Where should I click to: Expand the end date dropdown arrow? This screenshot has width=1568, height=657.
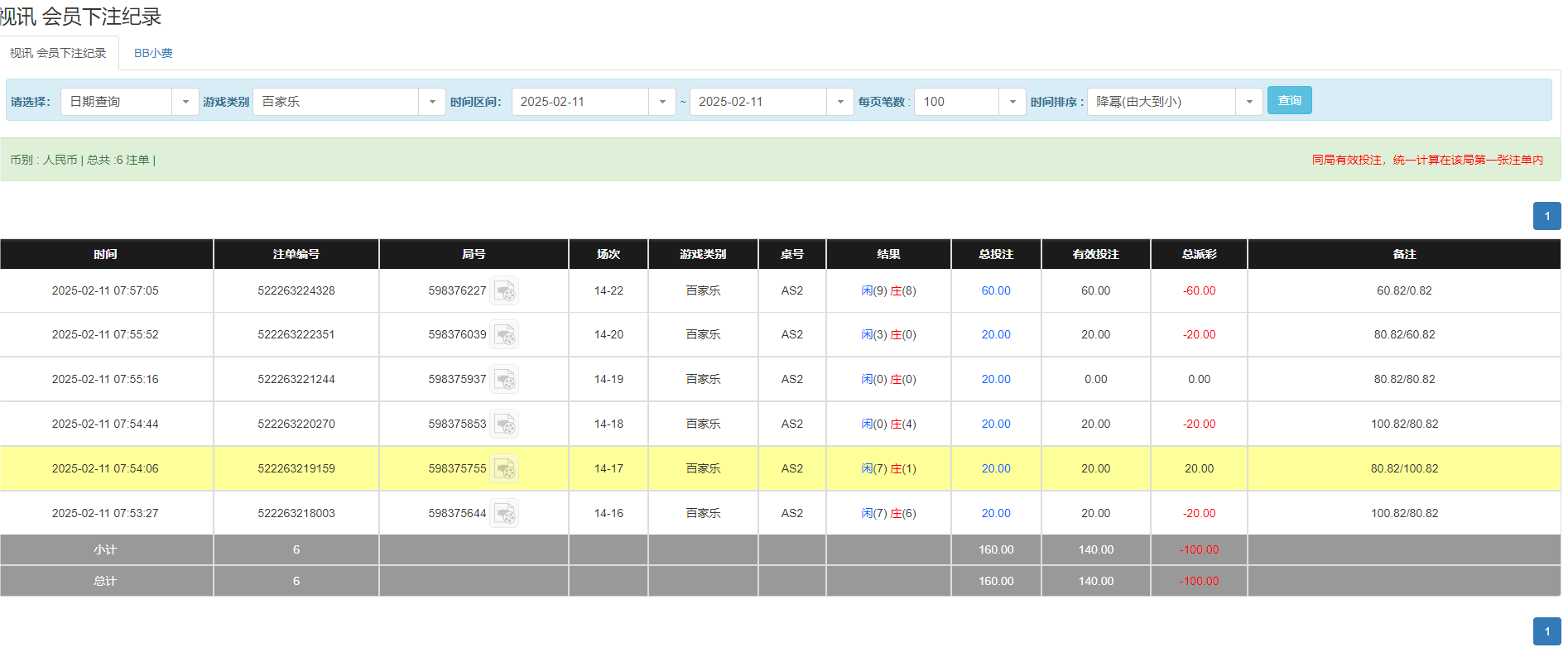point(839,102)
